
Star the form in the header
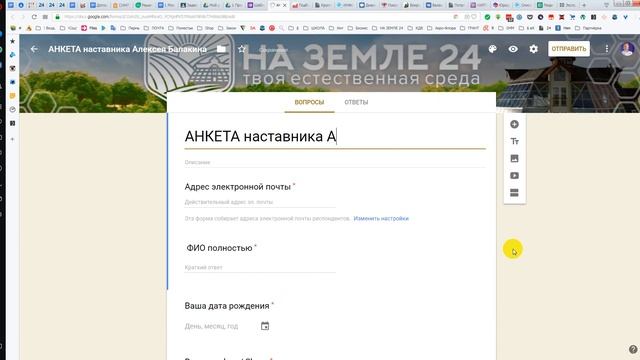tap(242, 49)
